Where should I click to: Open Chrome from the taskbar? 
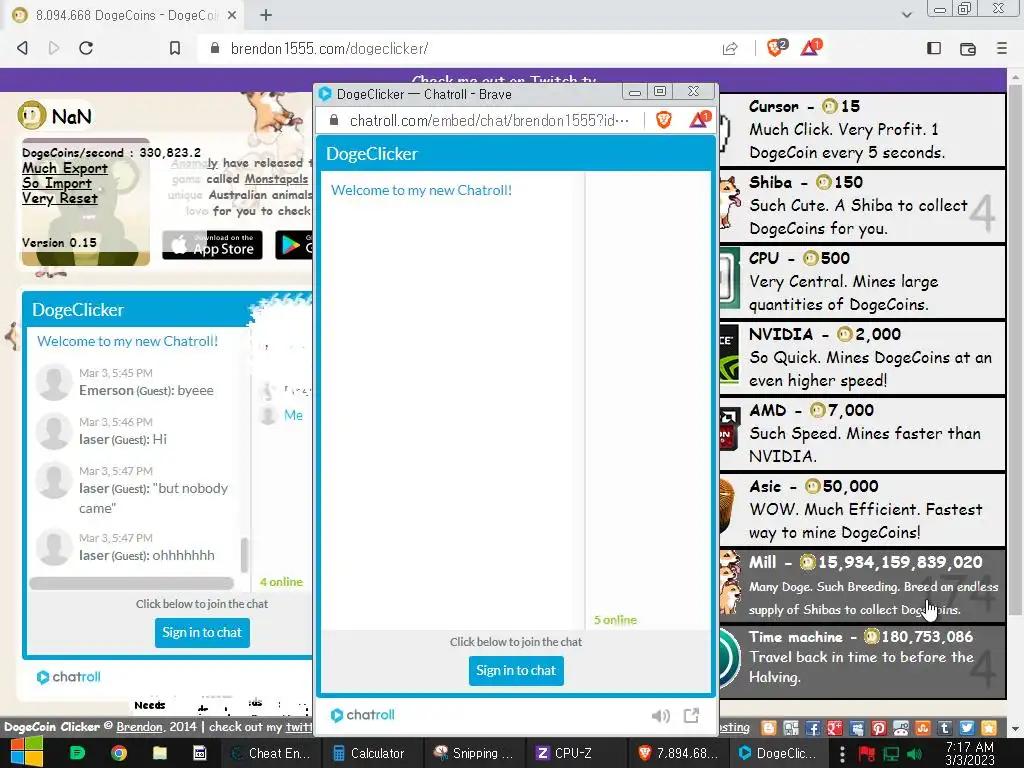pos(118,753)
